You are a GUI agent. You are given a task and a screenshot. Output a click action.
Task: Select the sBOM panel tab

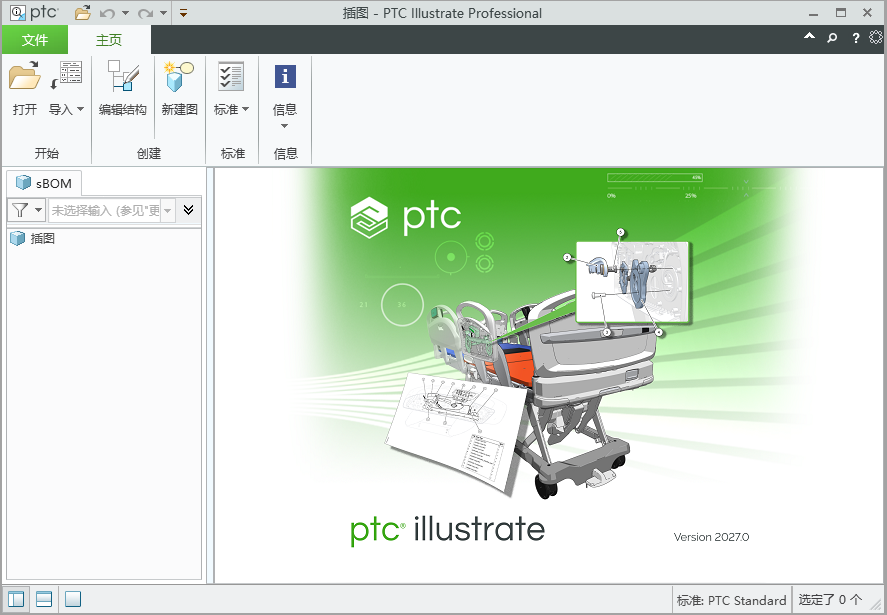[x=44, y=183]
